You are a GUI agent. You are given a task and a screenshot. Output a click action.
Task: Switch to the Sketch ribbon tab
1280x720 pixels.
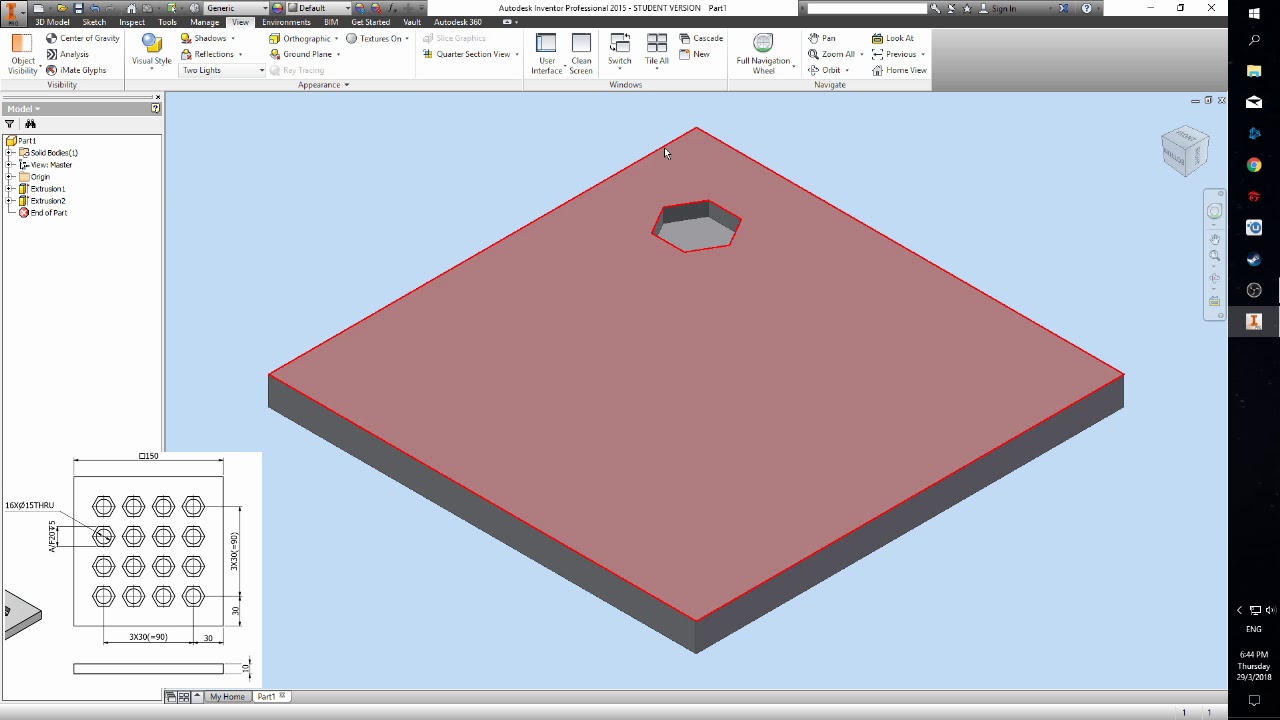click(94, 22)
